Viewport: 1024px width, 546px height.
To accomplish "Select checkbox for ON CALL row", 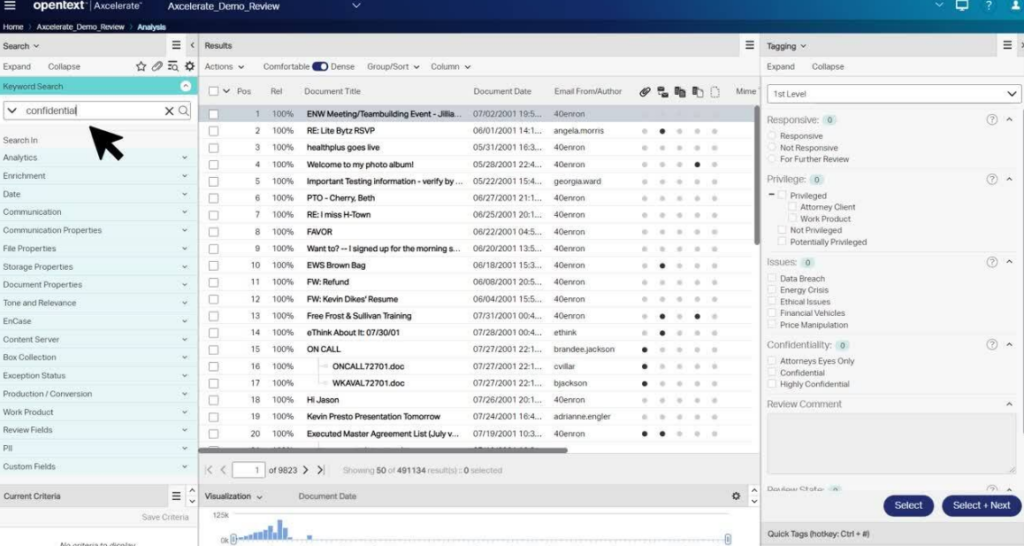I will click(x=214, y=349).
